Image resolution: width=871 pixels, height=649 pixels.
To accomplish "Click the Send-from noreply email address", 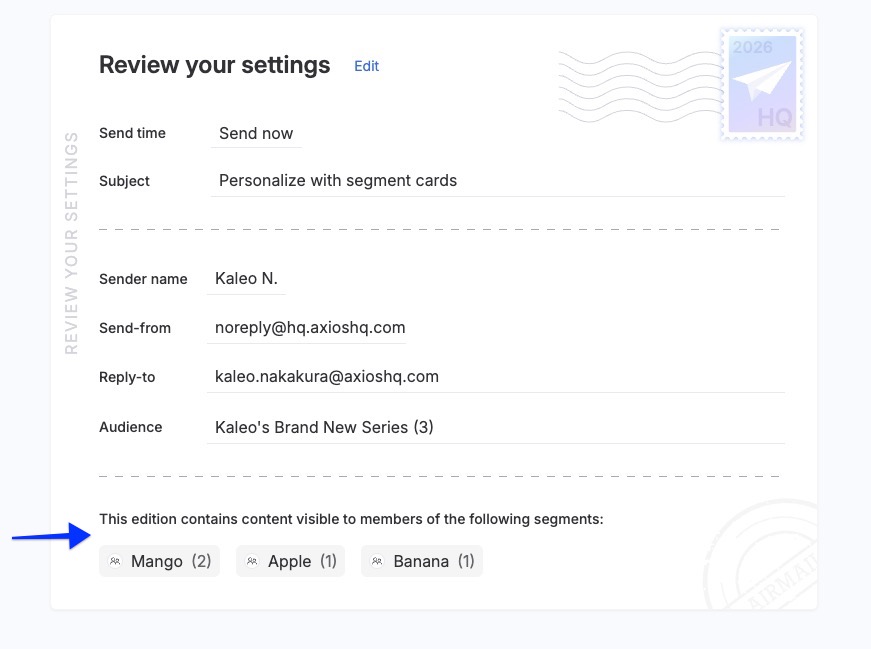I will pyautogui.click(x=310, y=328).
